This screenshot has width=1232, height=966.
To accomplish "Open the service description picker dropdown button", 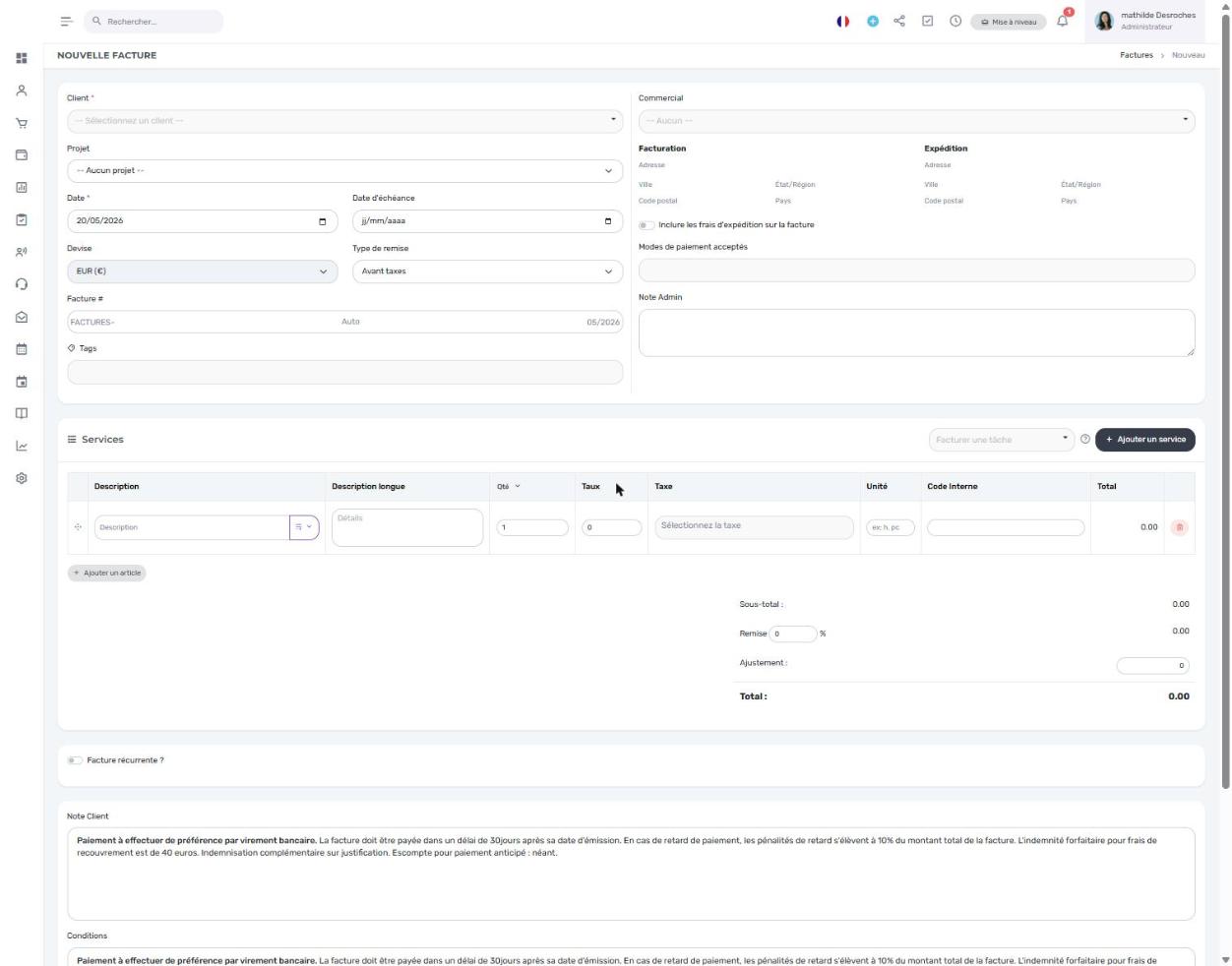I will click(x=304, y=527).
